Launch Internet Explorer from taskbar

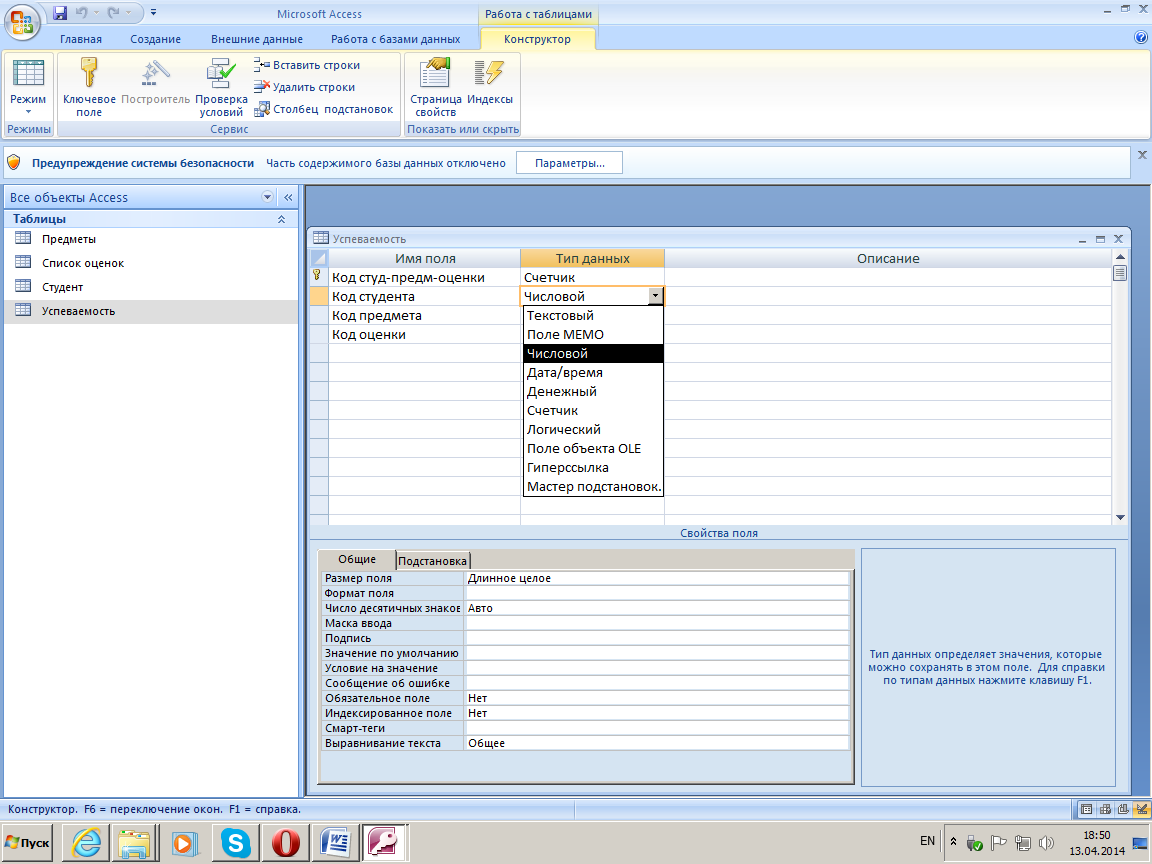[87, 842]
